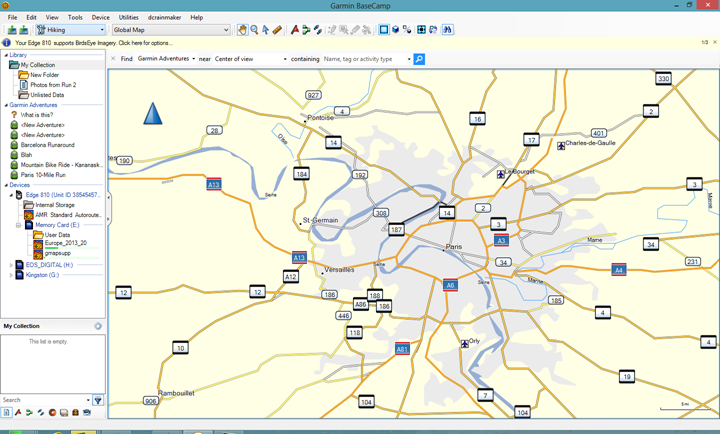Collapse the Edge 810 device node
720x434 pixels.
tap(11, 195)
